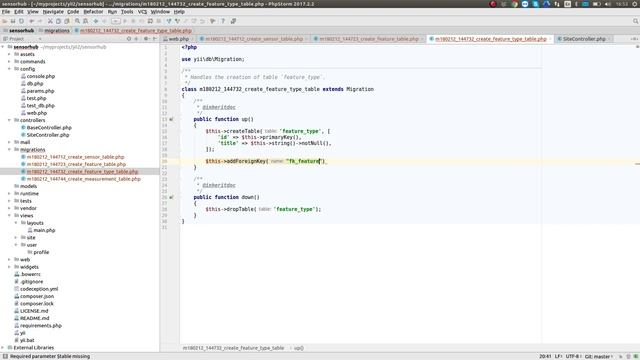Select db.php in the project tree
Image resolution: width=640 pixels, height=360 pixels.
[x=35, y=84]
